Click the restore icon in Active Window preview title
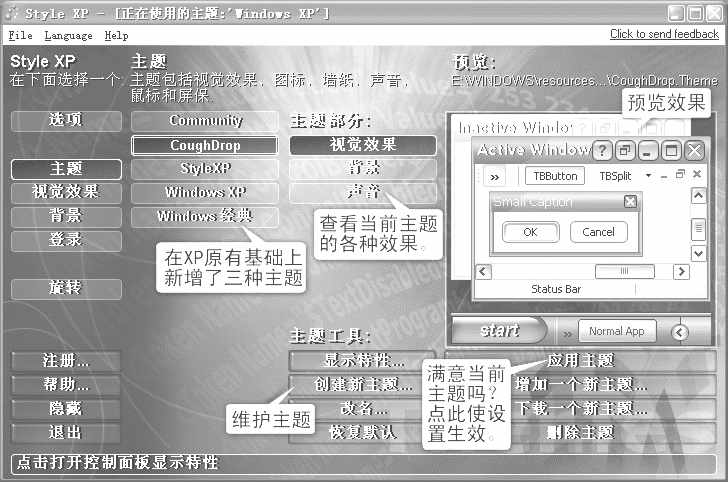This screenshot has height=482, width=728. pos(625,150)
